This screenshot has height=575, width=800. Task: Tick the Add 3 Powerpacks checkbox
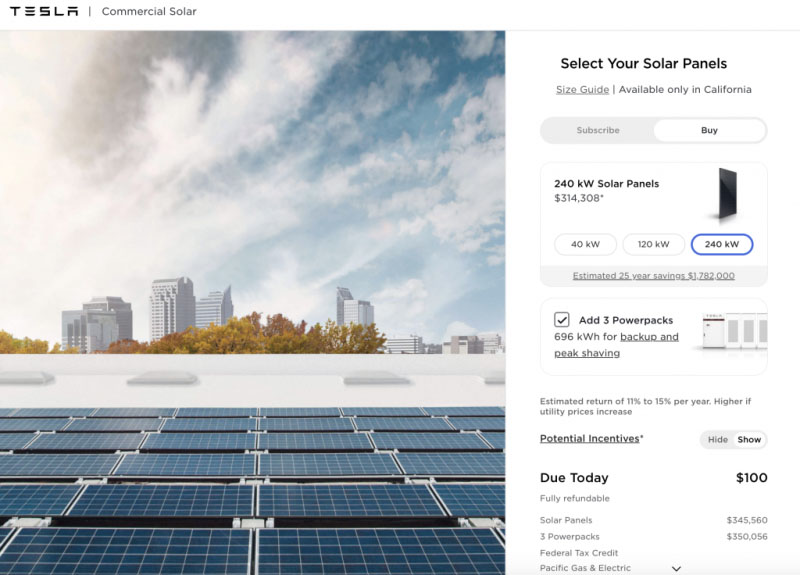click(562, 320)
